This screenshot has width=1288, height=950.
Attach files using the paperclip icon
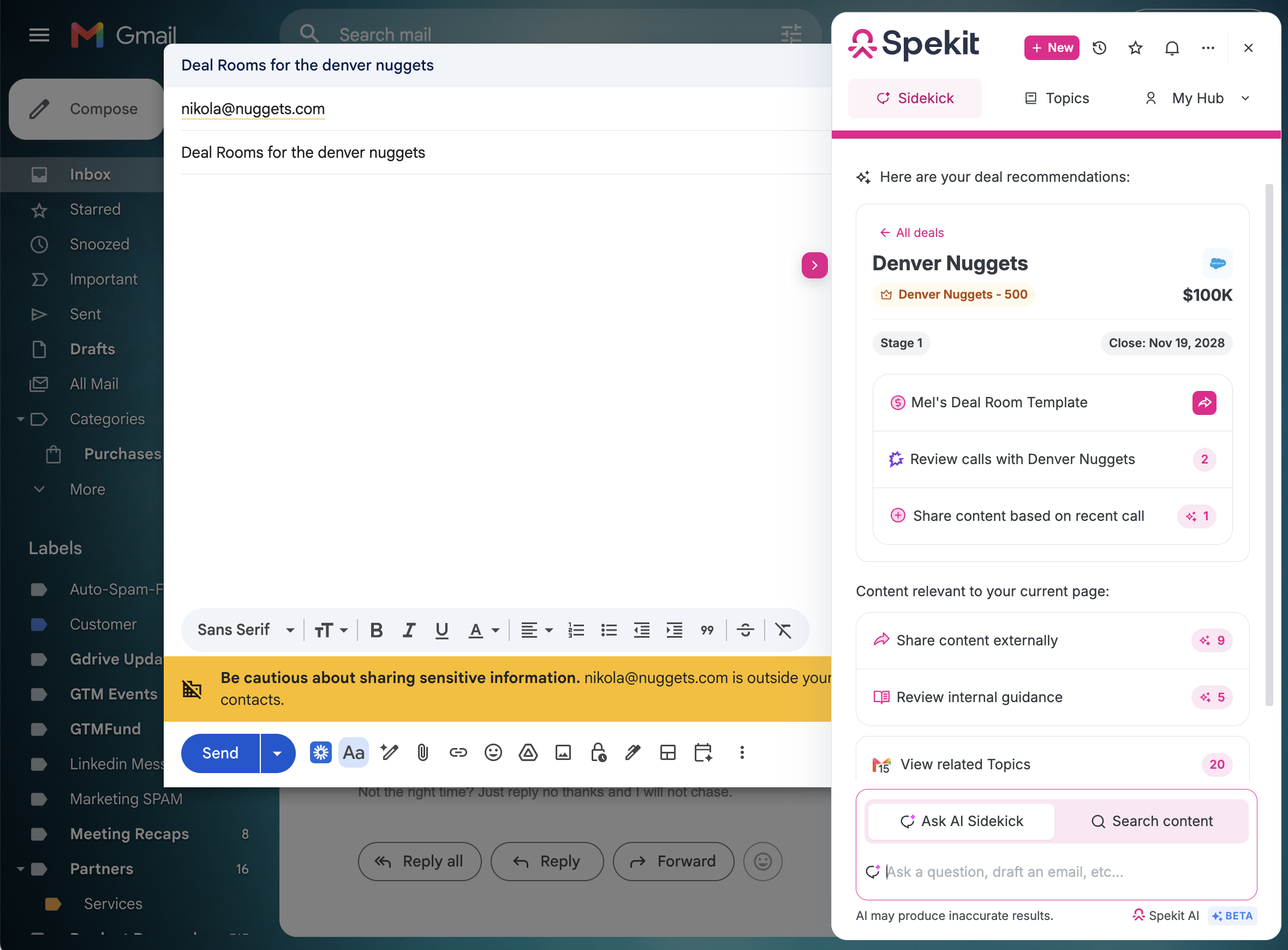coord(423,752)
